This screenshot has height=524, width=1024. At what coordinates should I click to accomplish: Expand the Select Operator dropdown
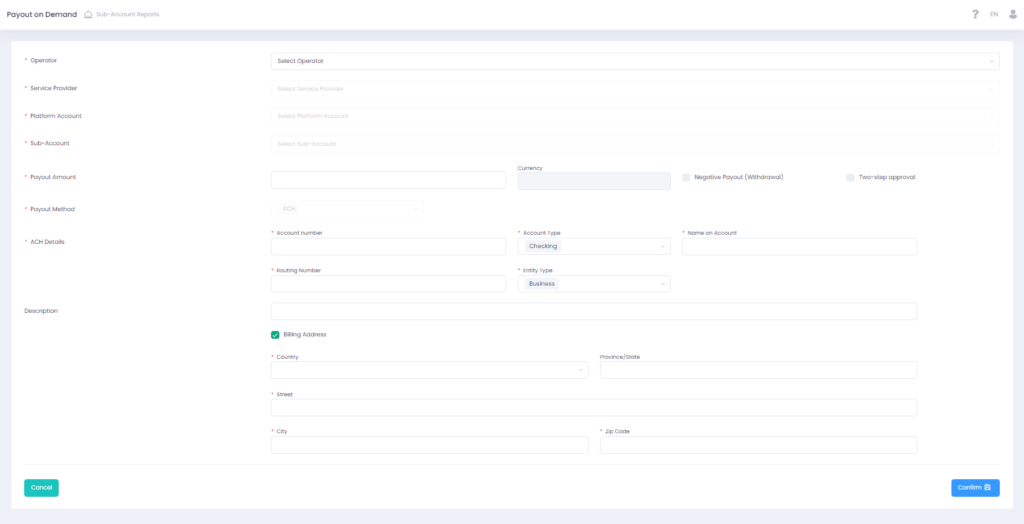[634, 61]
